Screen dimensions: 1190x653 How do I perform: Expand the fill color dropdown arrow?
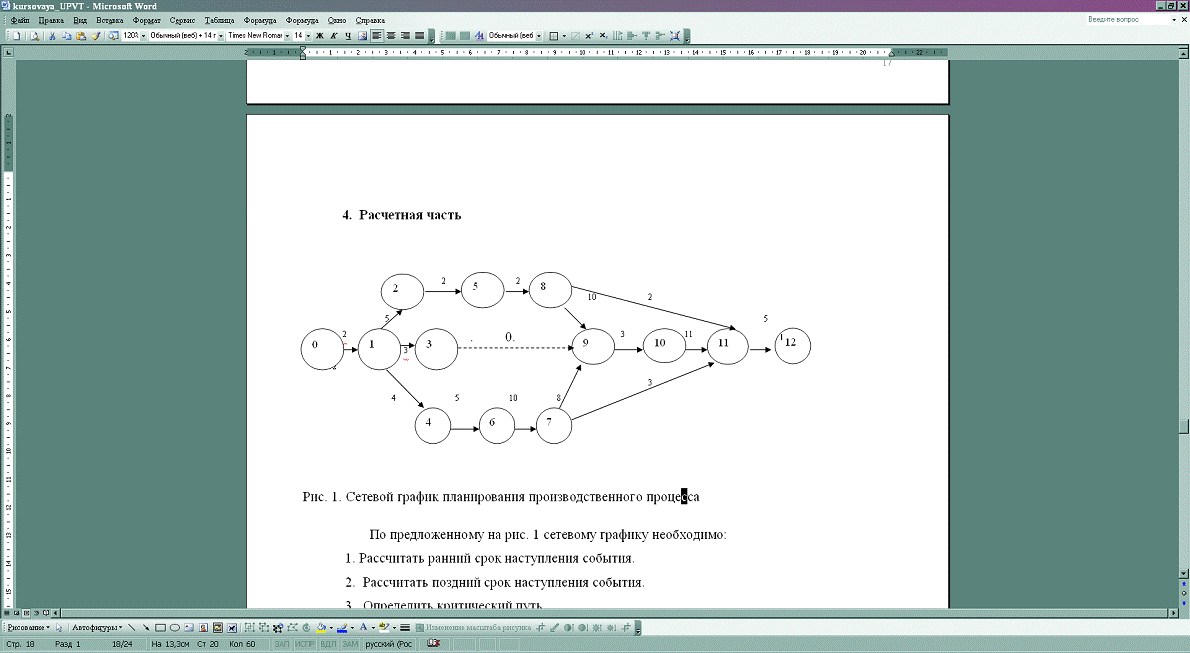pos(331,628)
